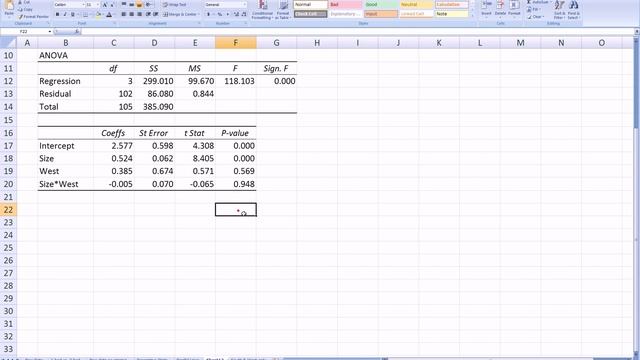The image size is (640, 360).
Task: Select the Size*West cell
Action: tap(65, 184)
